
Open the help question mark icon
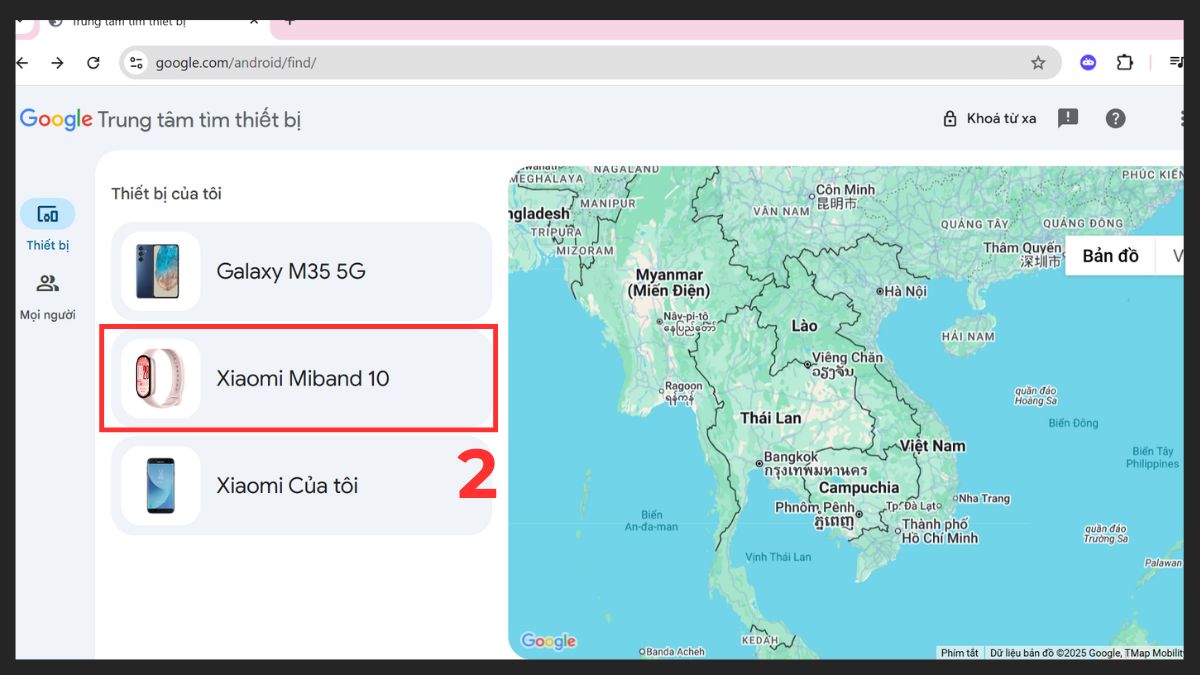(x=1116, y=118)
